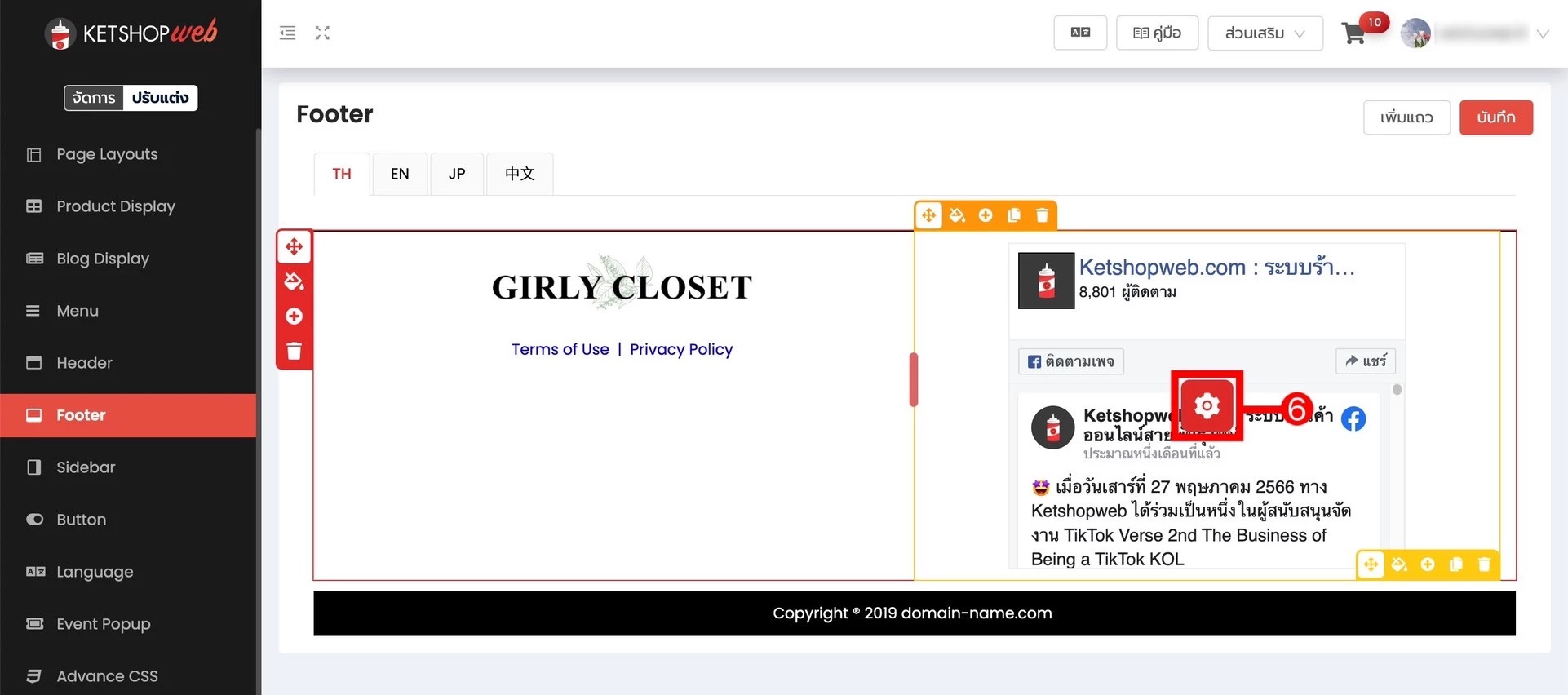Screen dimensions: 1568x695
Task: Delete the row using red trash icon
Action: pyautogui.click(x=295, y=351)
